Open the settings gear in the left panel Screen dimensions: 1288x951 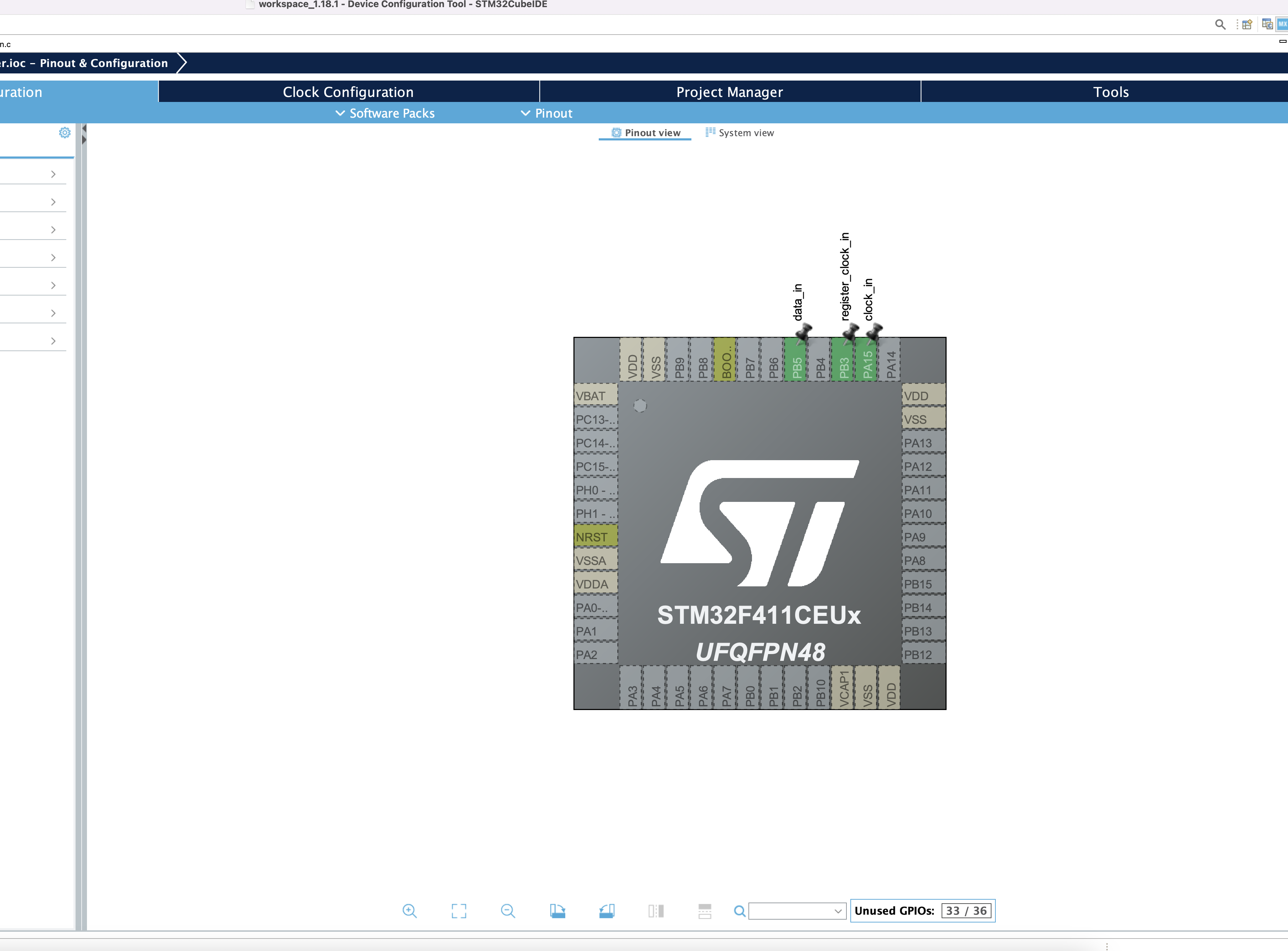pos(65,132)
